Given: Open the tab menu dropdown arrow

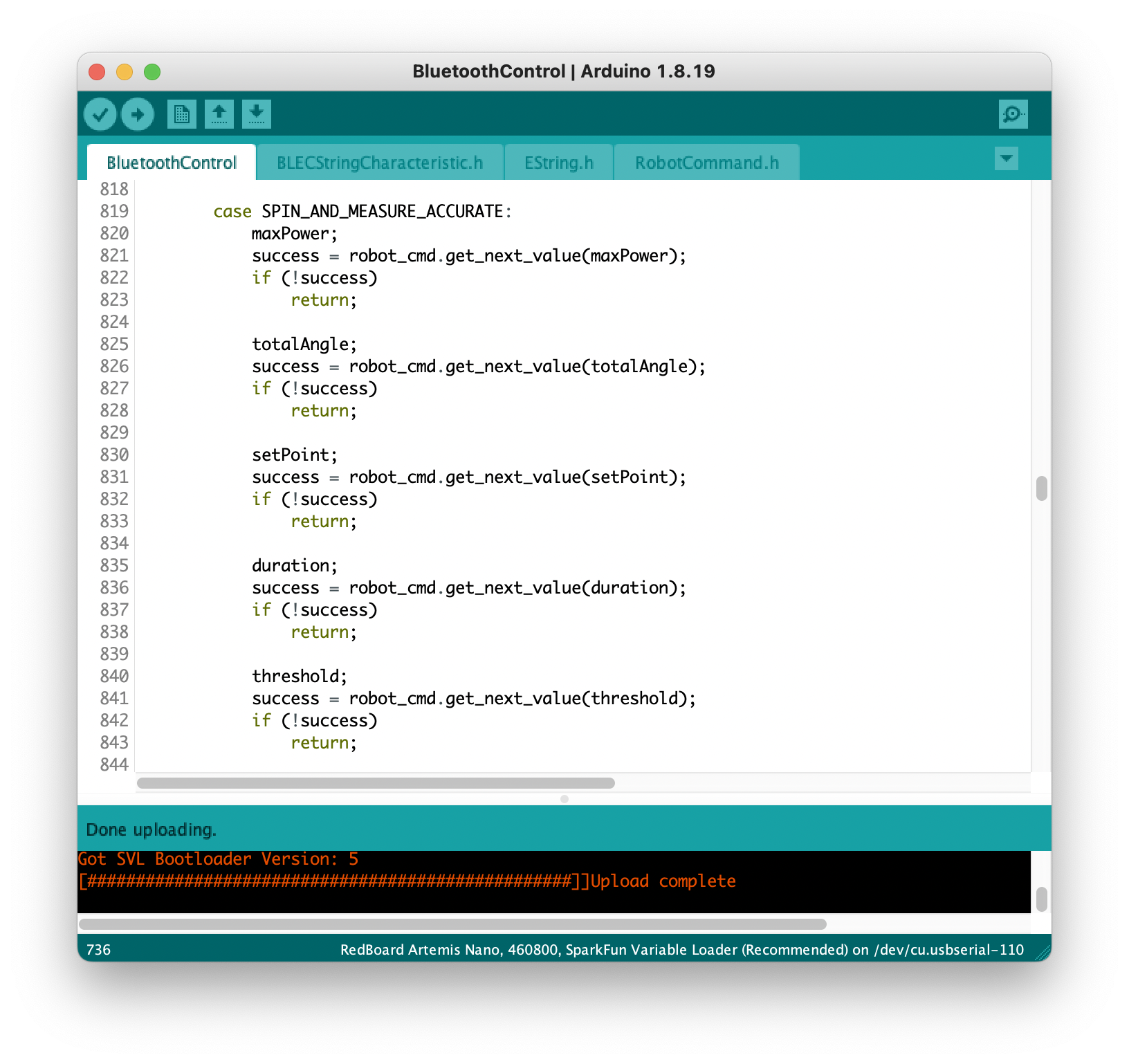Looking at the screenshot, I should (x=1007, y=158).
